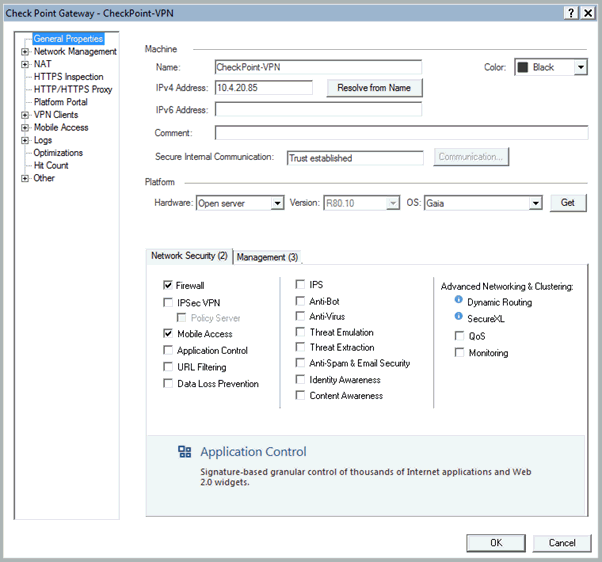Viewport: 602px width, 562px height.
Task: Select the Network Security (2) tab
Action: (x=189, y=256)
